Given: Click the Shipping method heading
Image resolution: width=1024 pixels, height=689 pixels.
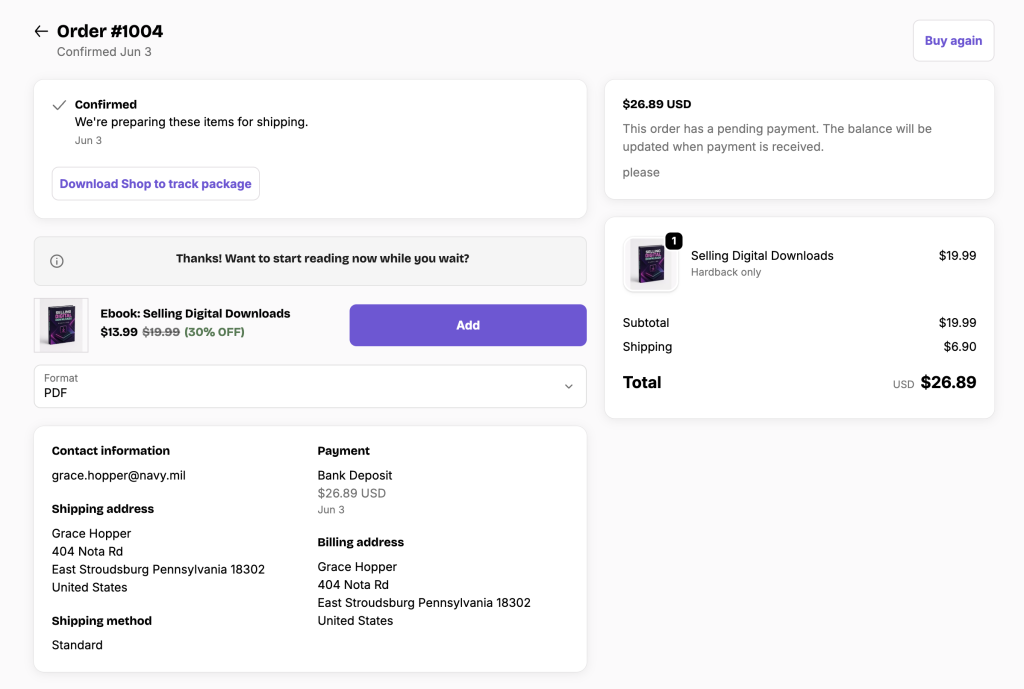Looking at the screenshot, I should tap(101, 621).
